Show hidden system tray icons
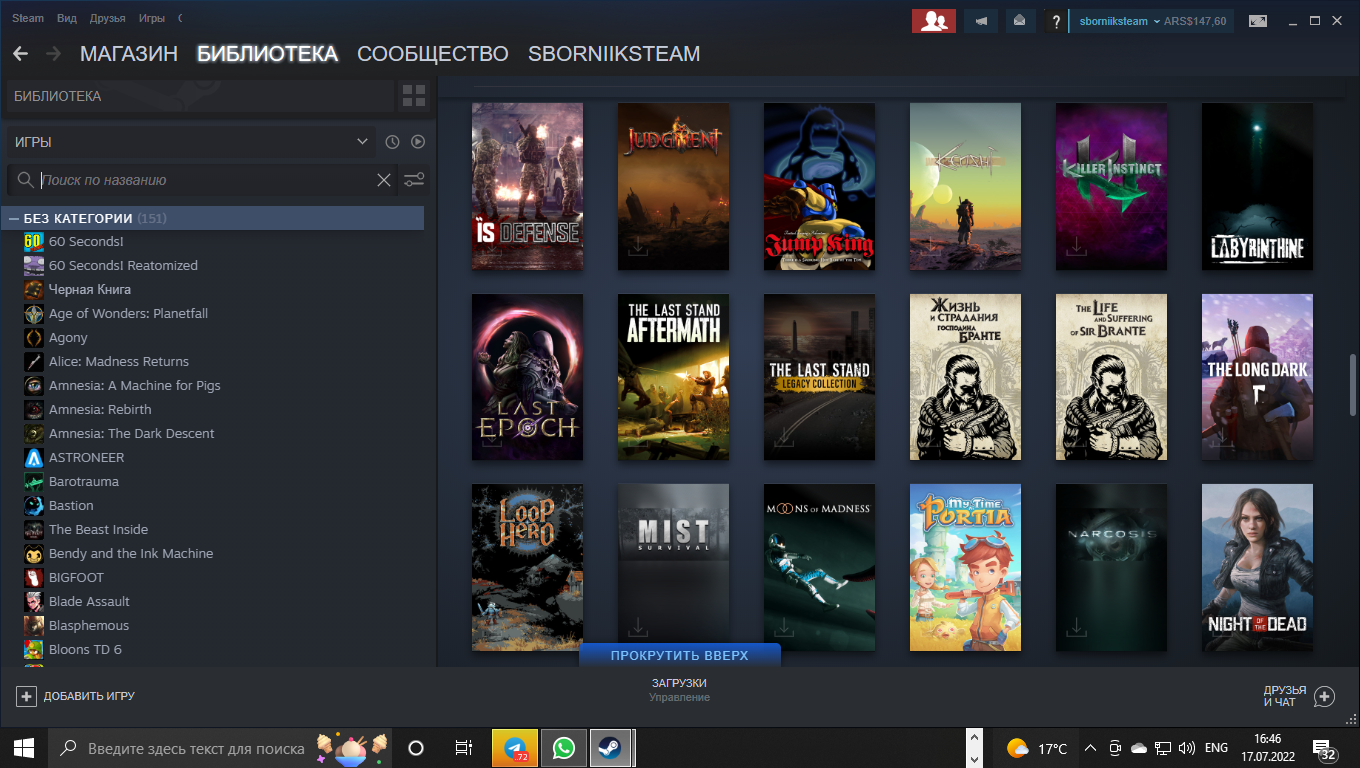 (x=1090, y=748)
